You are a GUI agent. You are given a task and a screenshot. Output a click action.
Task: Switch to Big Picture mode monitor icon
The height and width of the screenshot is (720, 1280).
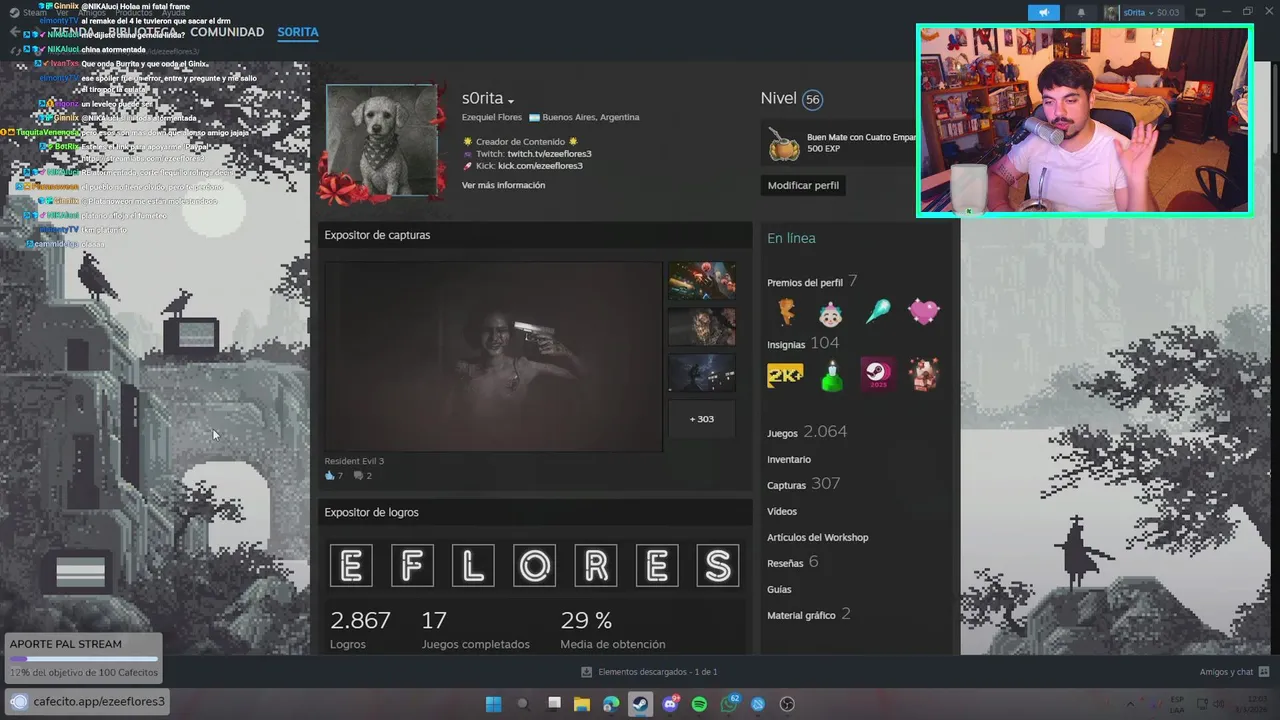pyautogui.click(x=1201, y=13)
